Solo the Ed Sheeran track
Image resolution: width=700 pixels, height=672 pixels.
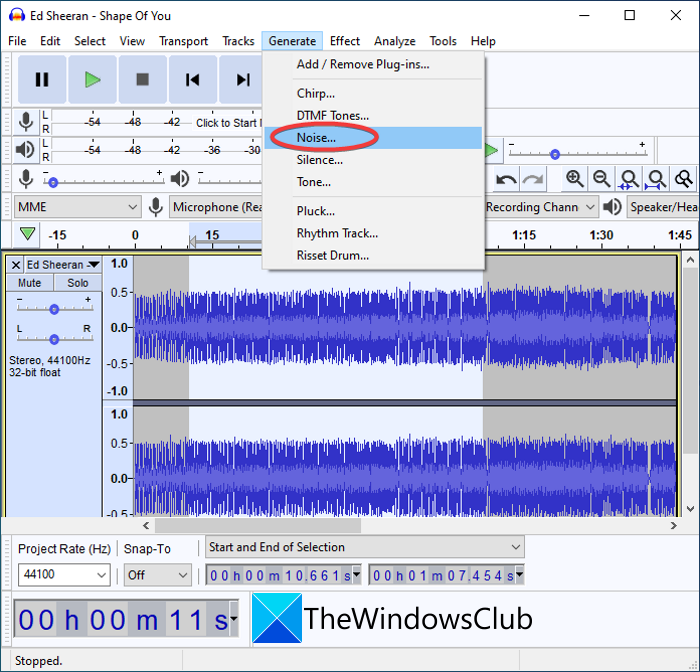click(78, 283)
